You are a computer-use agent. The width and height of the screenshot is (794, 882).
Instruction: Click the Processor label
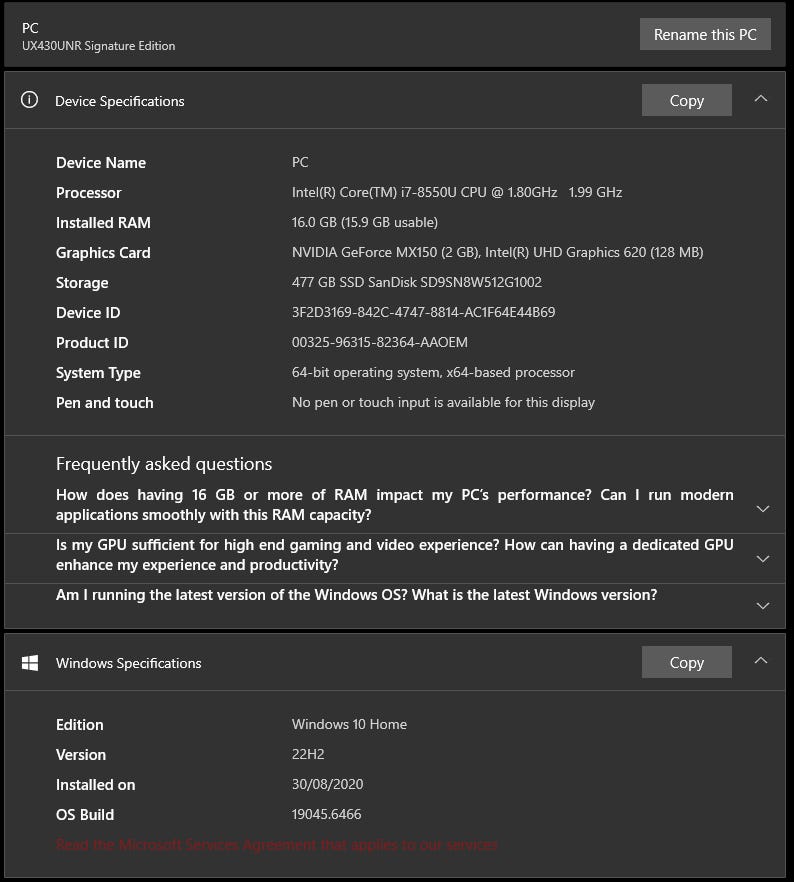(x=88, y=193)
